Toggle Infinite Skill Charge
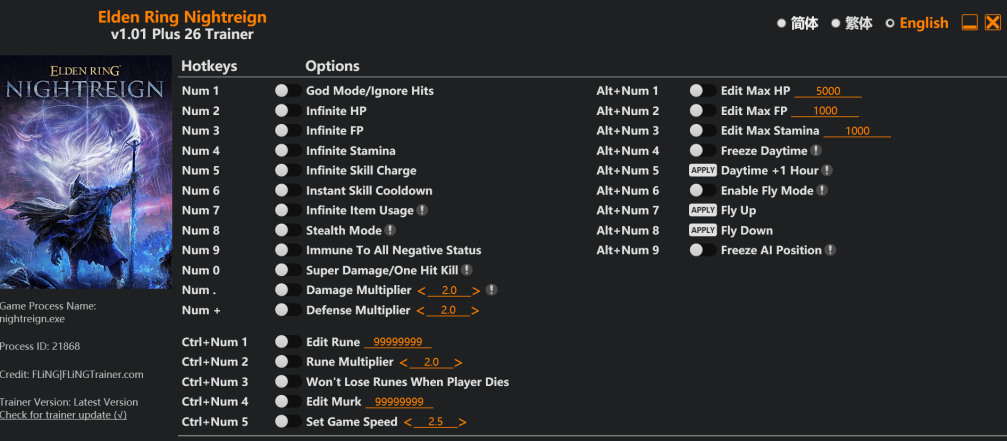 pyautogui.click(x=288, y=170)
